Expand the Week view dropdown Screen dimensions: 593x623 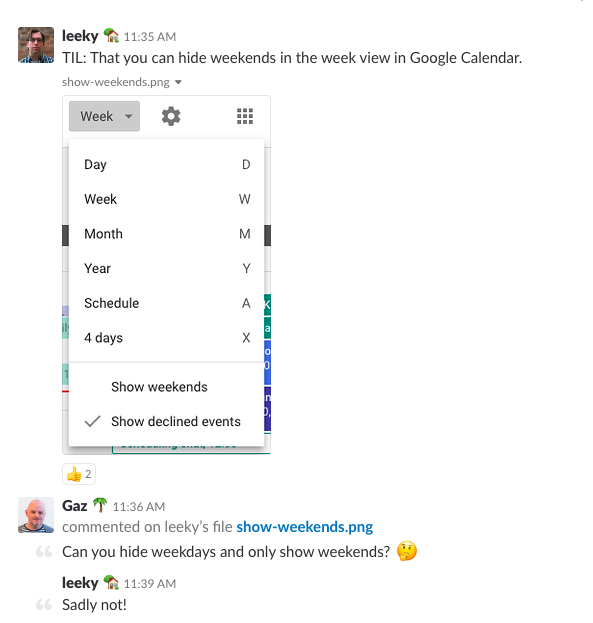pyautogui.click(x=104, y=116)
